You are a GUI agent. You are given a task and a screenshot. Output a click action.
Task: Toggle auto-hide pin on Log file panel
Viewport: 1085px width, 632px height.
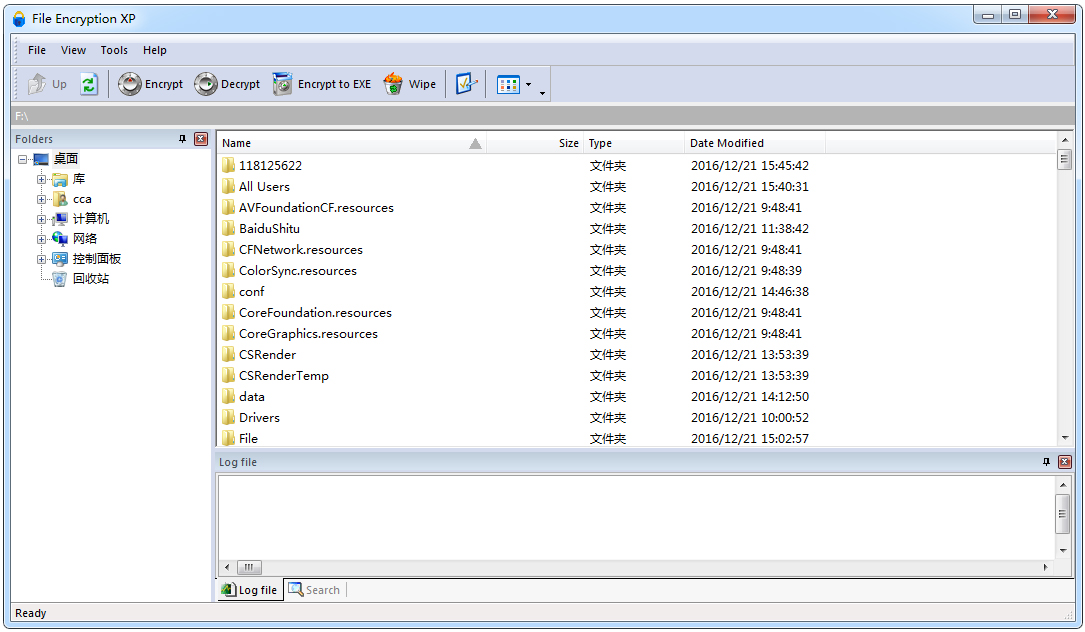coord(1047,462)
